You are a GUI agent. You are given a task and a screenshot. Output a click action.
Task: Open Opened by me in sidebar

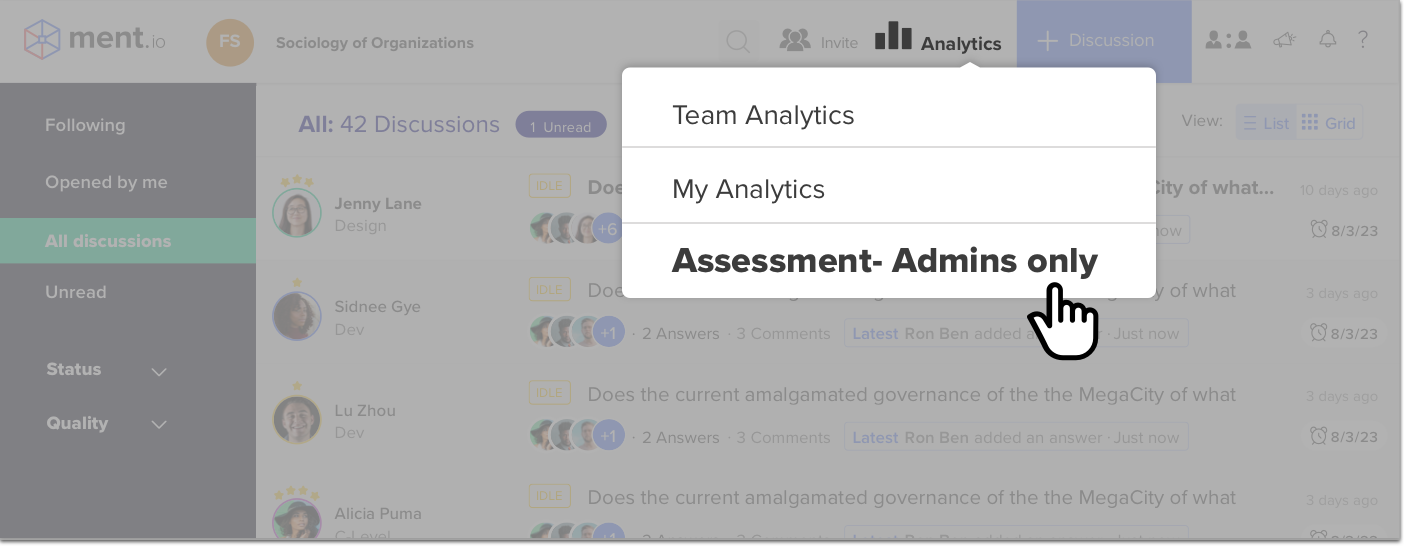(x=106, y=182)
